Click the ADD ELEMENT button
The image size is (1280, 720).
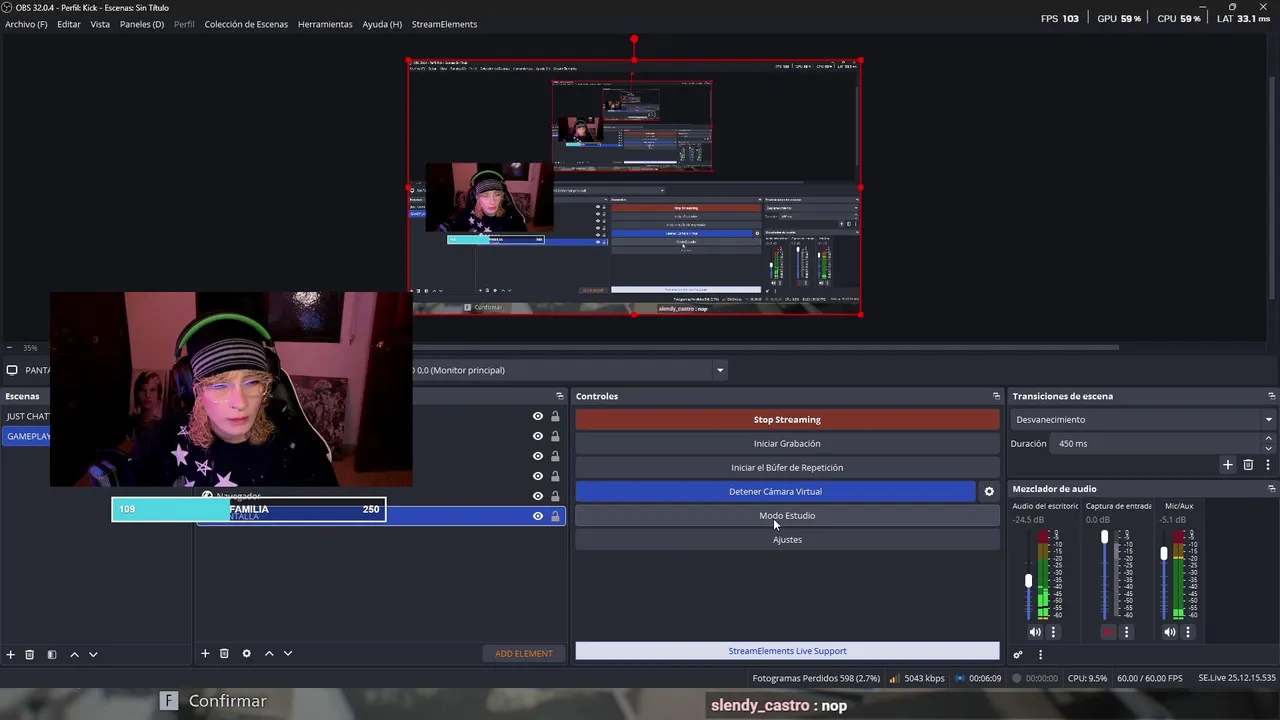[524, 653]
